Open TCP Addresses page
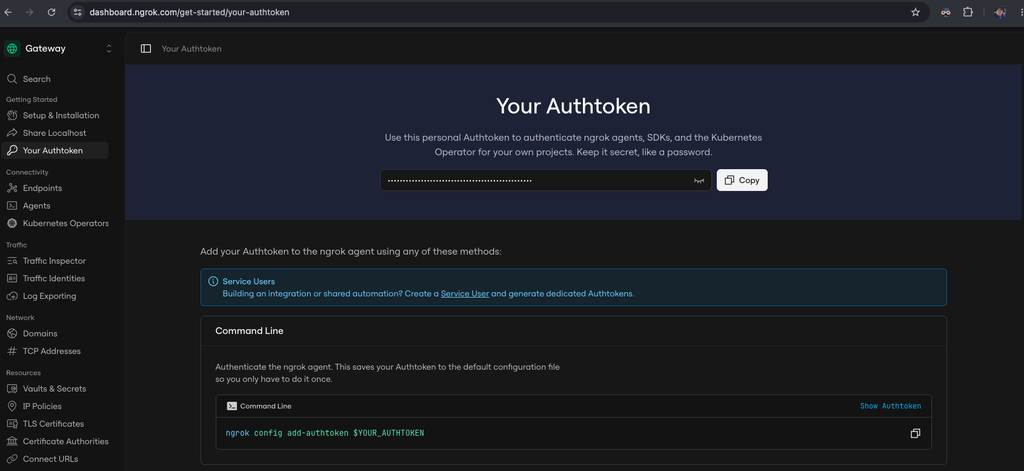1024x471 pixels. 54,351
